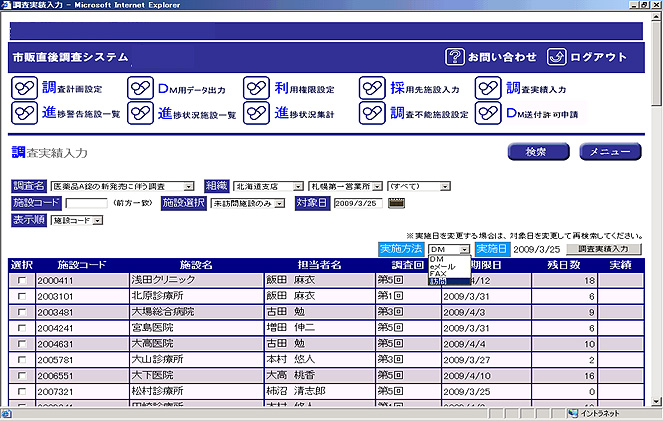Open 調査計画設定 via its pill icon
Viewport: 663px width, 421px height.
click(24, 89)
